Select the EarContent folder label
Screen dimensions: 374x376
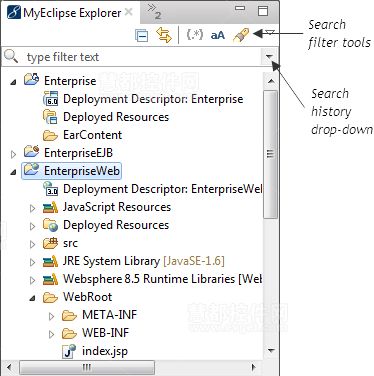tap(93, 135)
